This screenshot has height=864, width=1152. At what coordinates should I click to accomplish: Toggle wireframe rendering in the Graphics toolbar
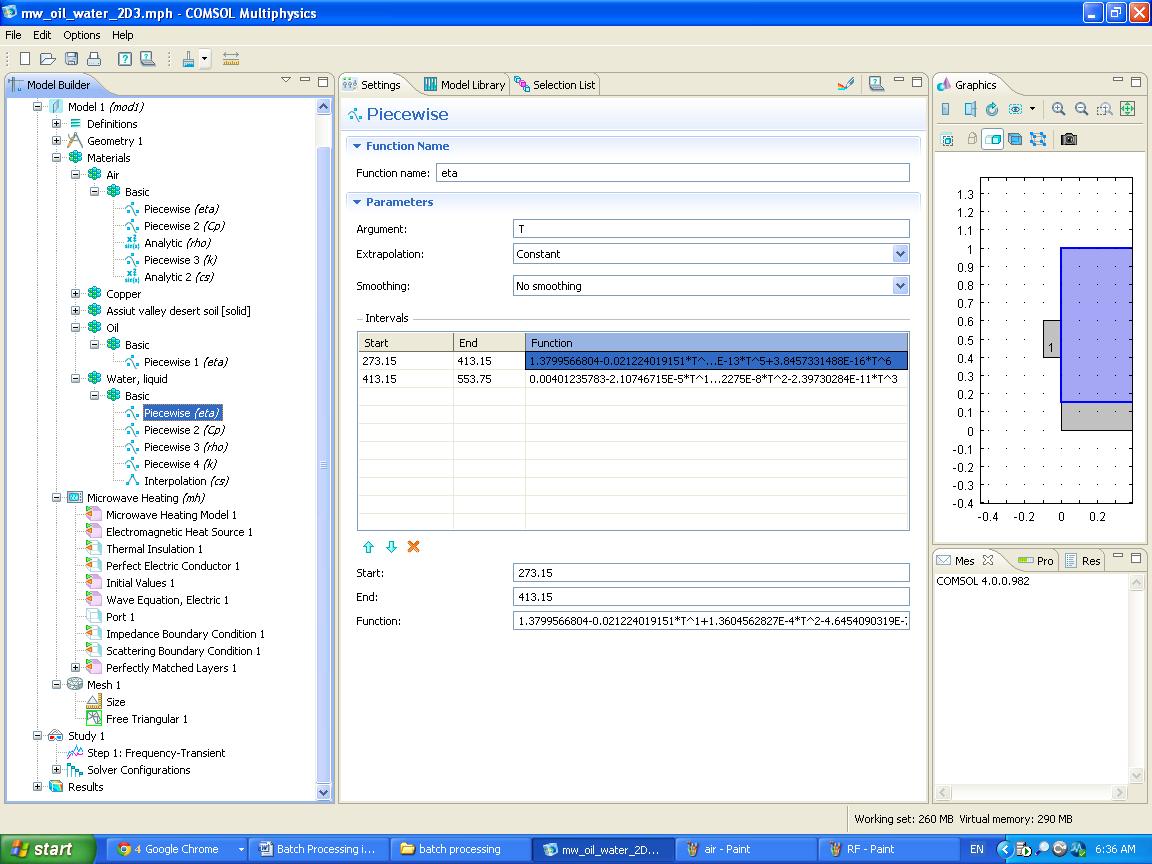[1038, 139]
